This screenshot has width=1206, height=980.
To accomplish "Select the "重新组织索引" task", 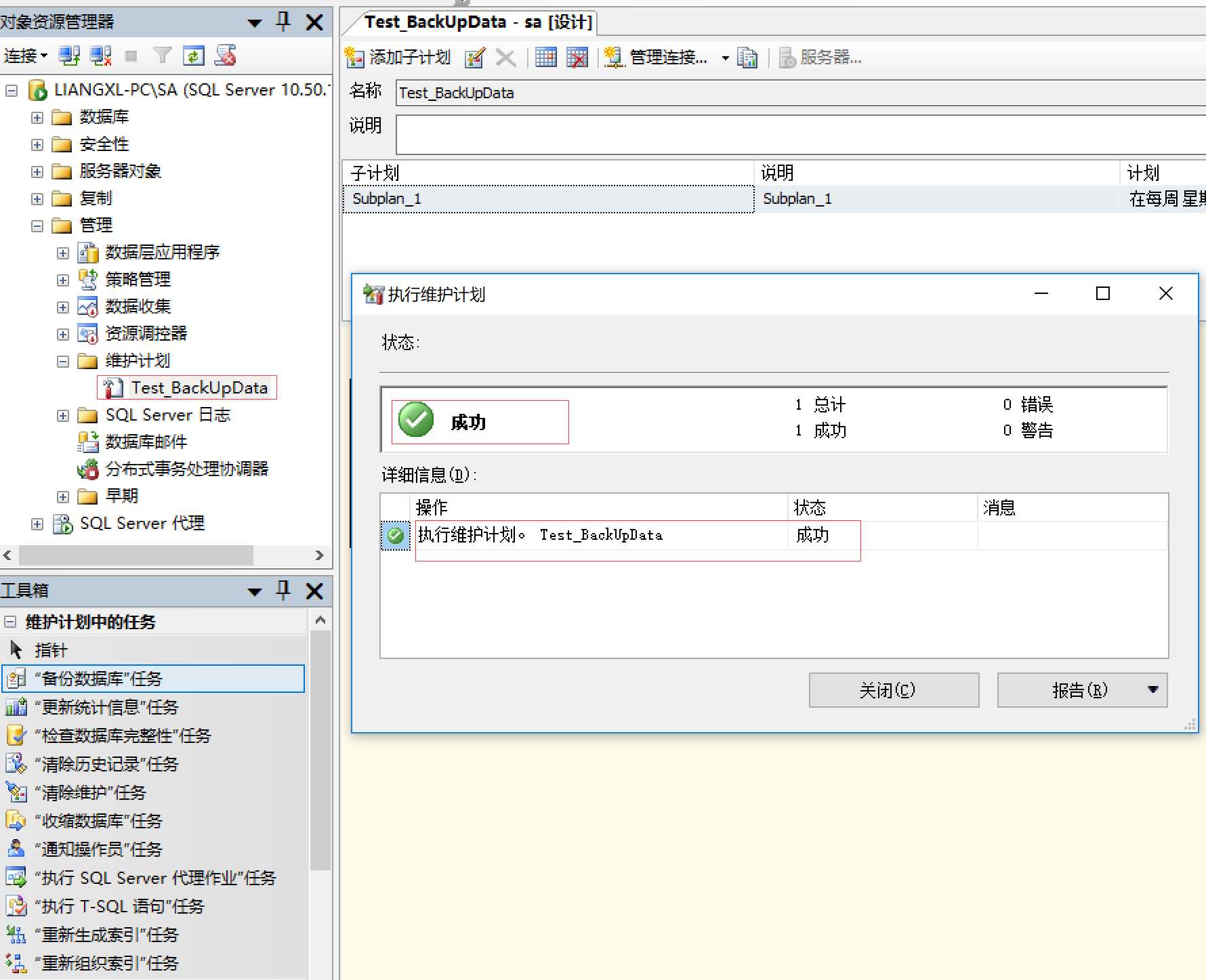I will tap(153, 963).
